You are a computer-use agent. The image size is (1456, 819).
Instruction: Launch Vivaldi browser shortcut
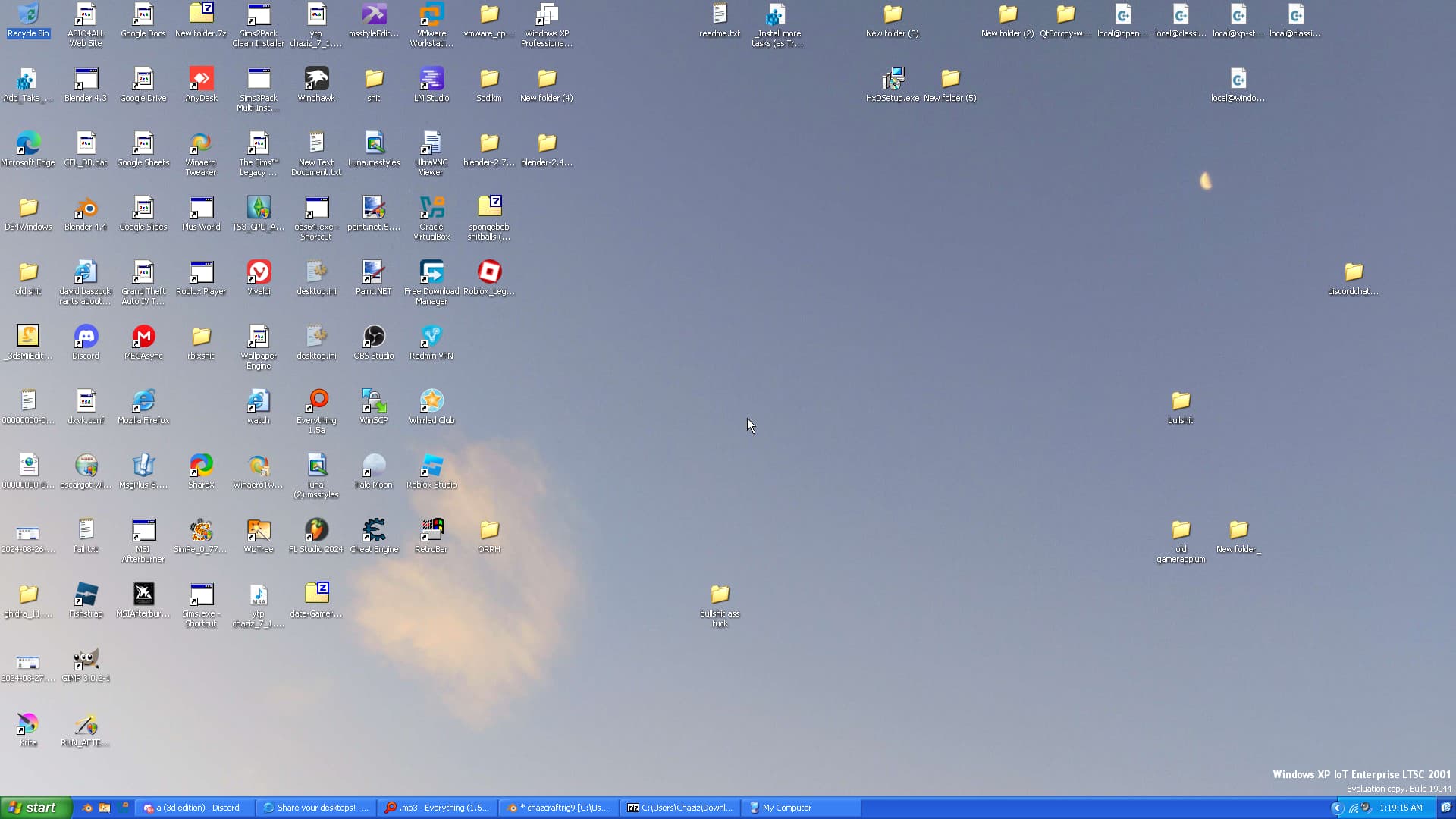(x=259, y=278)
